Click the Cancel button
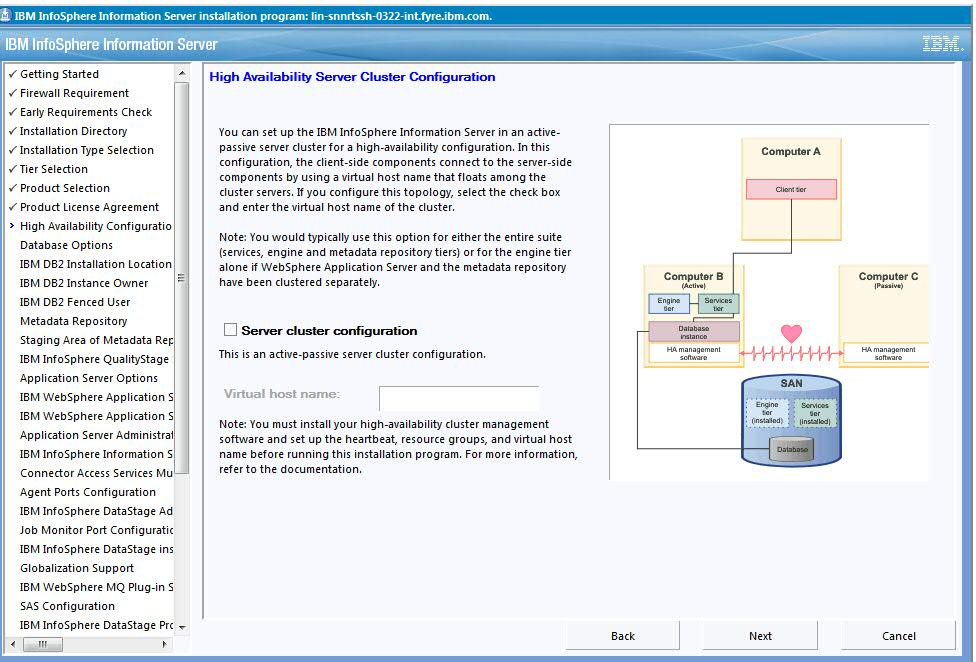This screenshot has width=976, height=662. (897, 635)
